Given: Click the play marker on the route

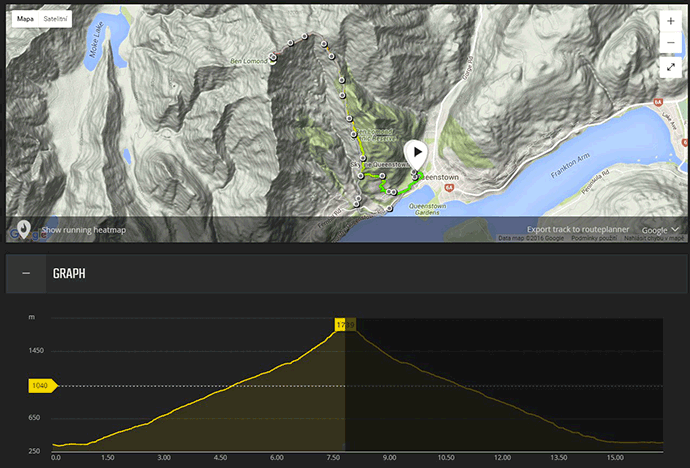Looking at the screenshot, I should [x=416, y=154].
